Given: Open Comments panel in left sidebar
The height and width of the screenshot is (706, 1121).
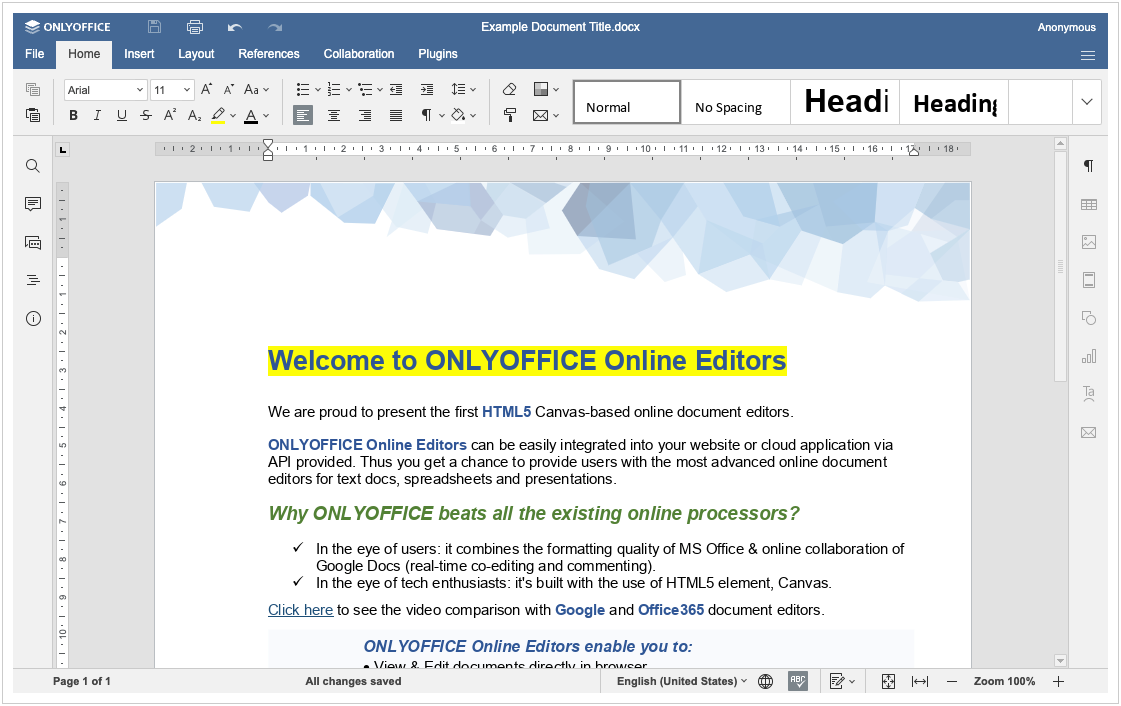Looking at the screenshot, I should 33,204.
